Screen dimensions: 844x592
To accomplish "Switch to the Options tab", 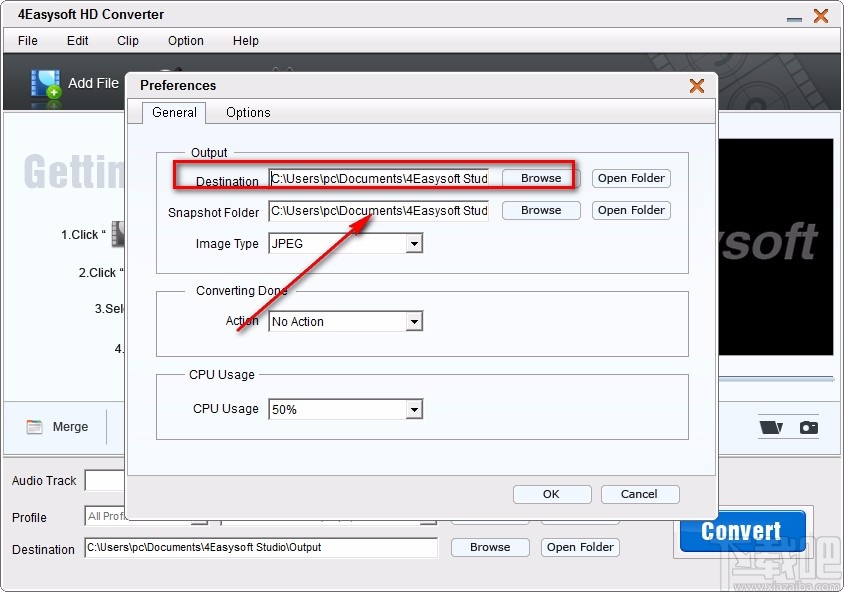I will pyautogui.click(x=248, y=112).
